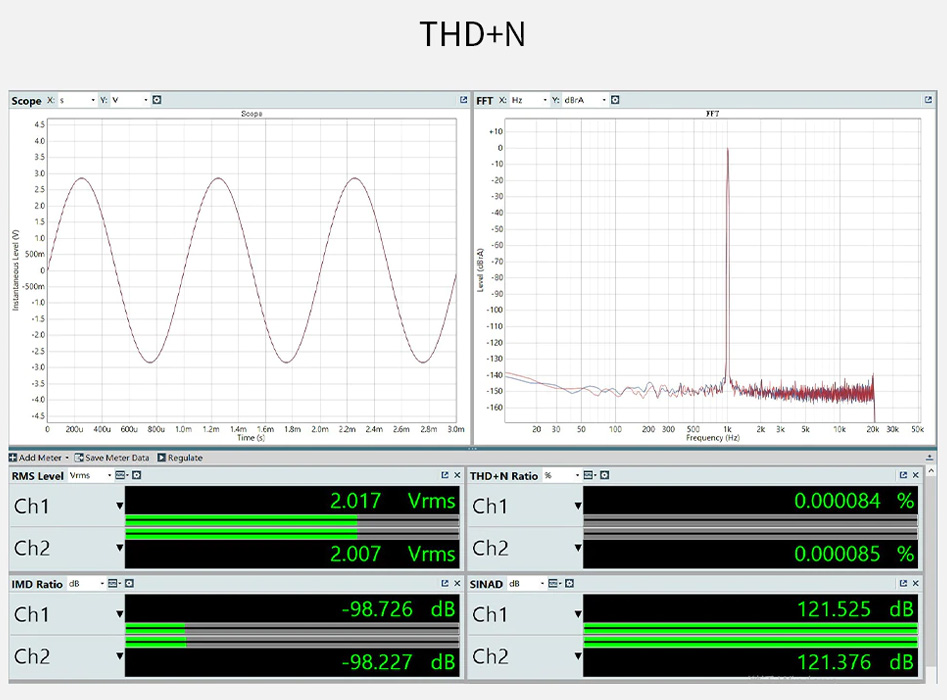Click the Add Meter button
947x700 pixels.
click(x=39, y=457)
